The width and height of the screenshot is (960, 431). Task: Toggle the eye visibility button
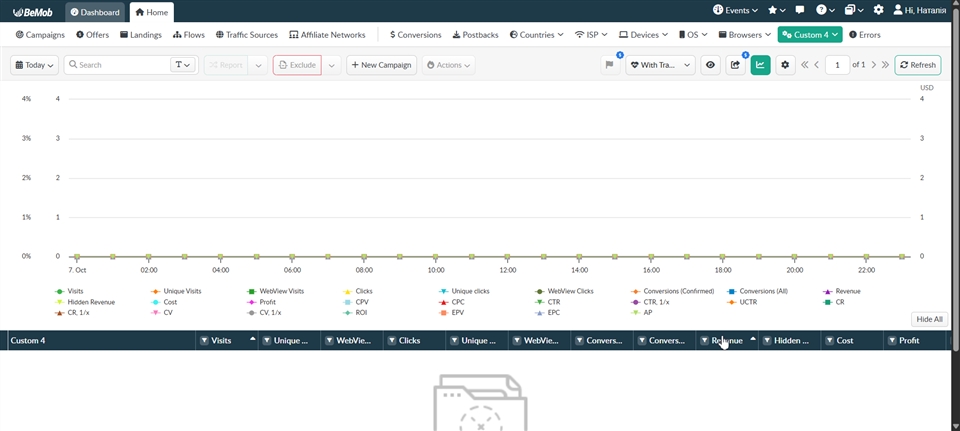point(710,65)
